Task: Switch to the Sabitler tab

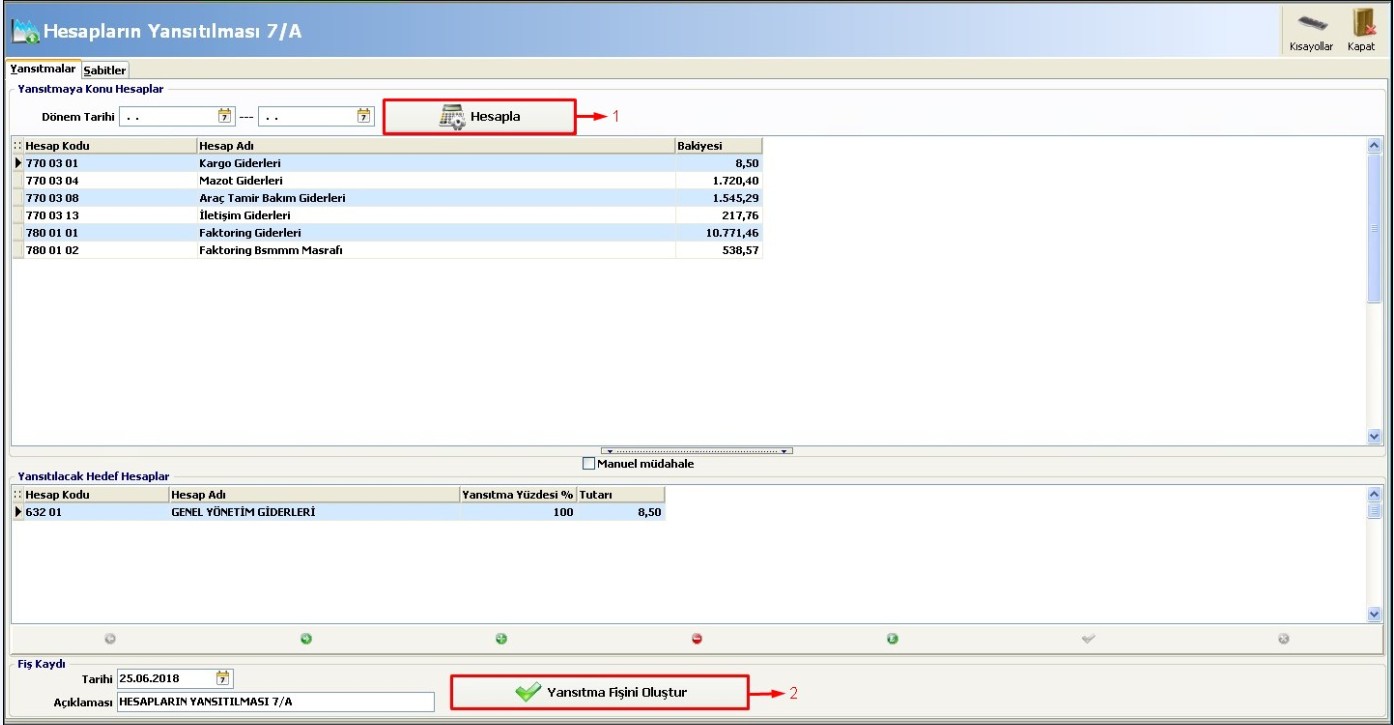Action: [104, 70]
